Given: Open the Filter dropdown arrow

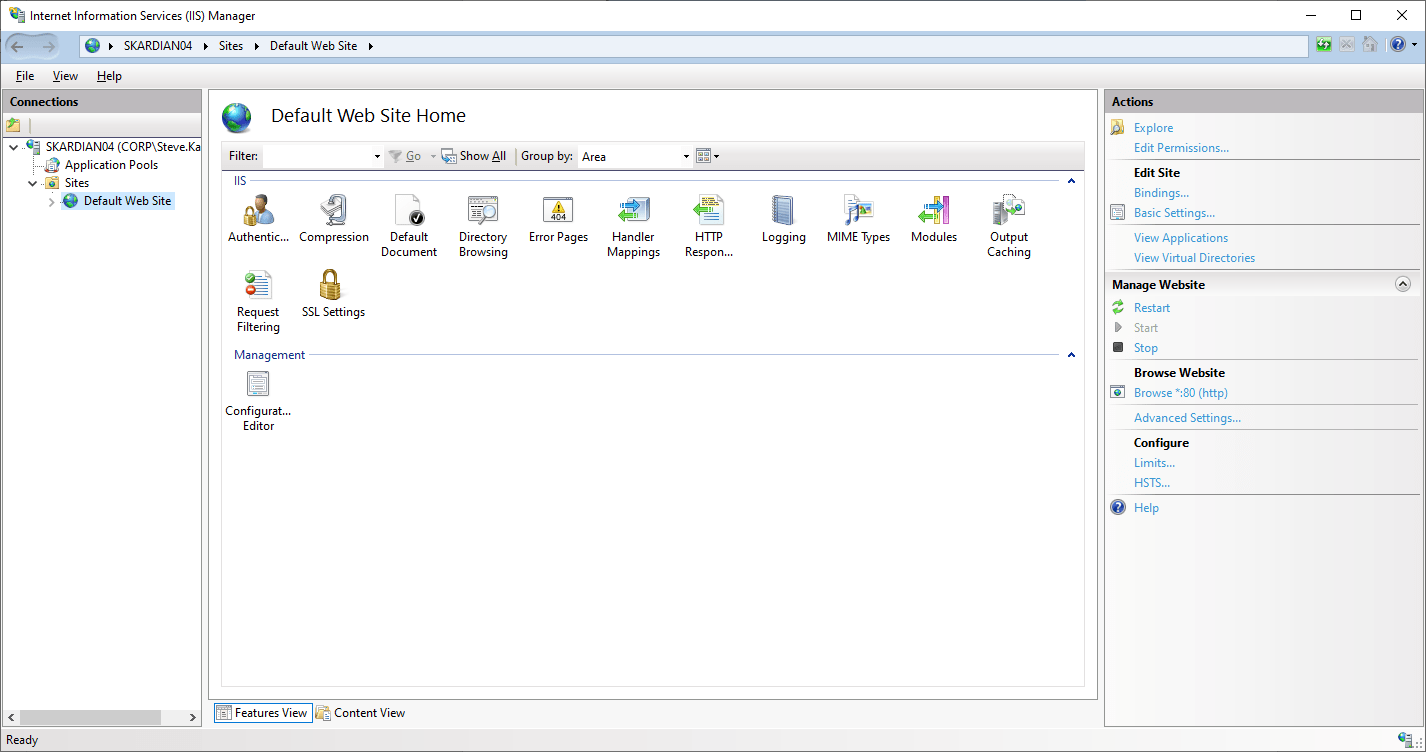Looking at the screenshot, I should (377, 156).
